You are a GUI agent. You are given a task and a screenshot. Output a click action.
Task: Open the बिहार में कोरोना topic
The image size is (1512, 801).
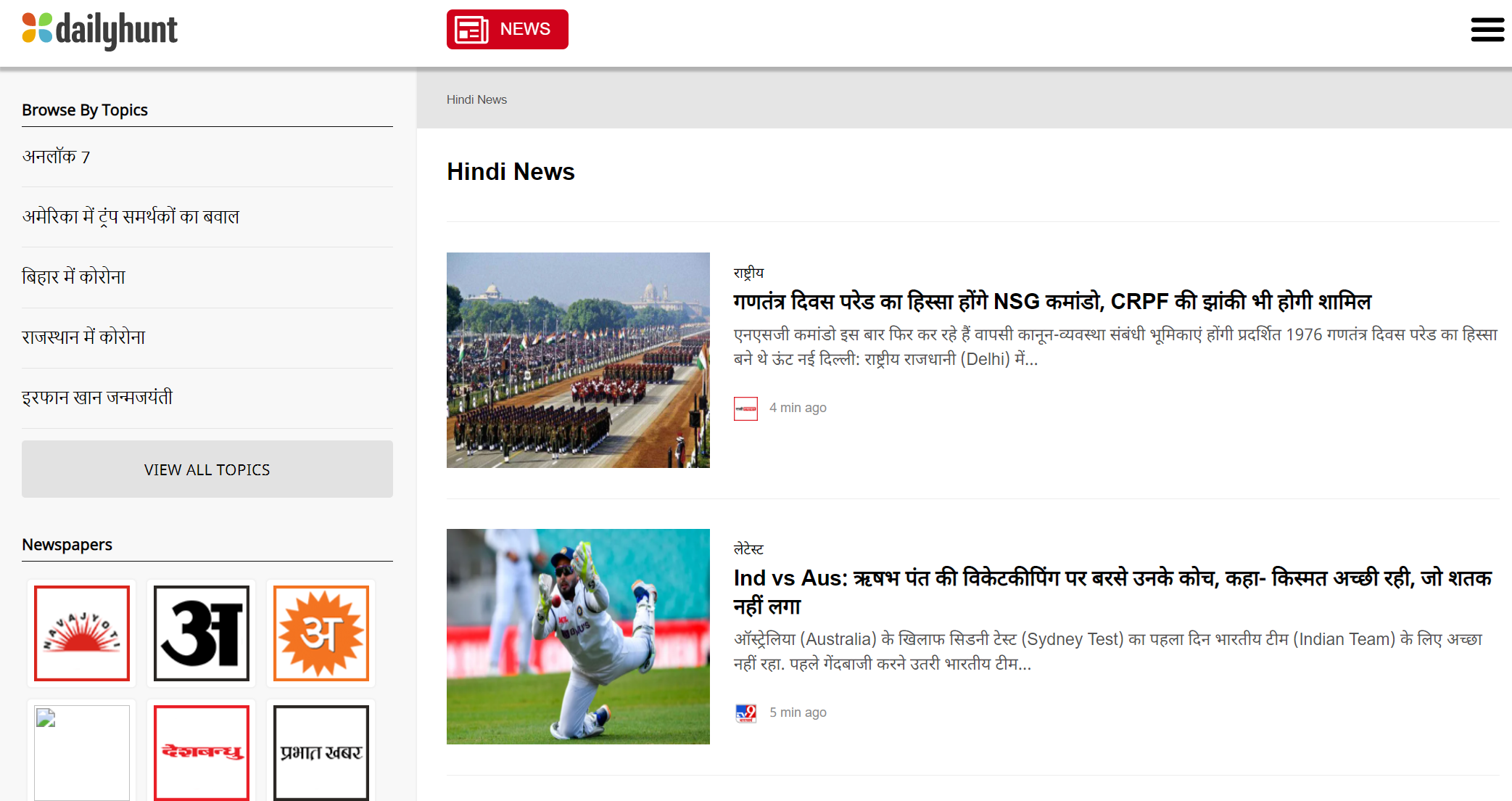(74, 277)
